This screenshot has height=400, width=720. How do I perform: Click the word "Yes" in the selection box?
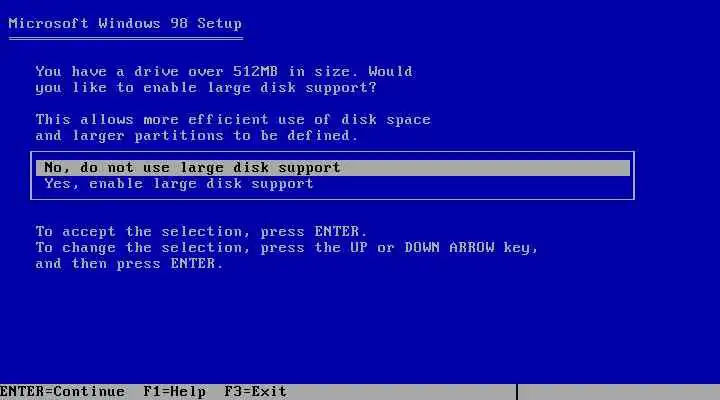[57, 184]
